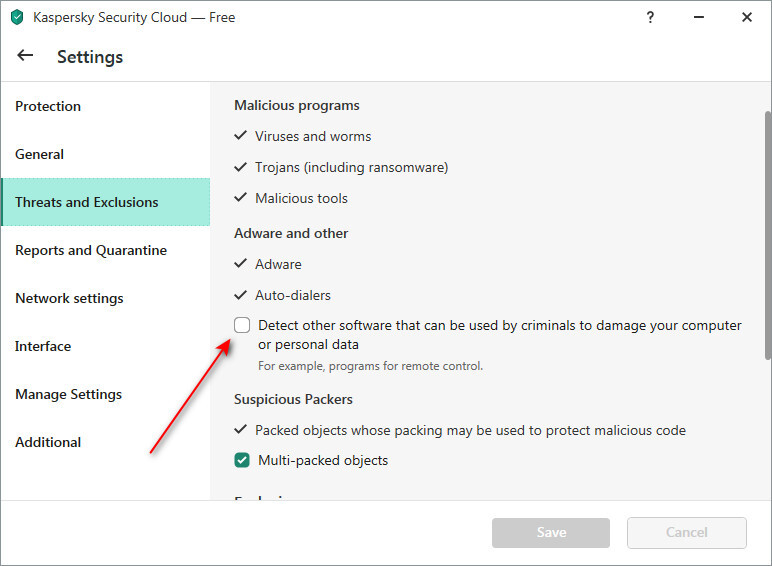
Task: Click the checkmark beside Trojans (including ransomware)
Action: (240, 167)
